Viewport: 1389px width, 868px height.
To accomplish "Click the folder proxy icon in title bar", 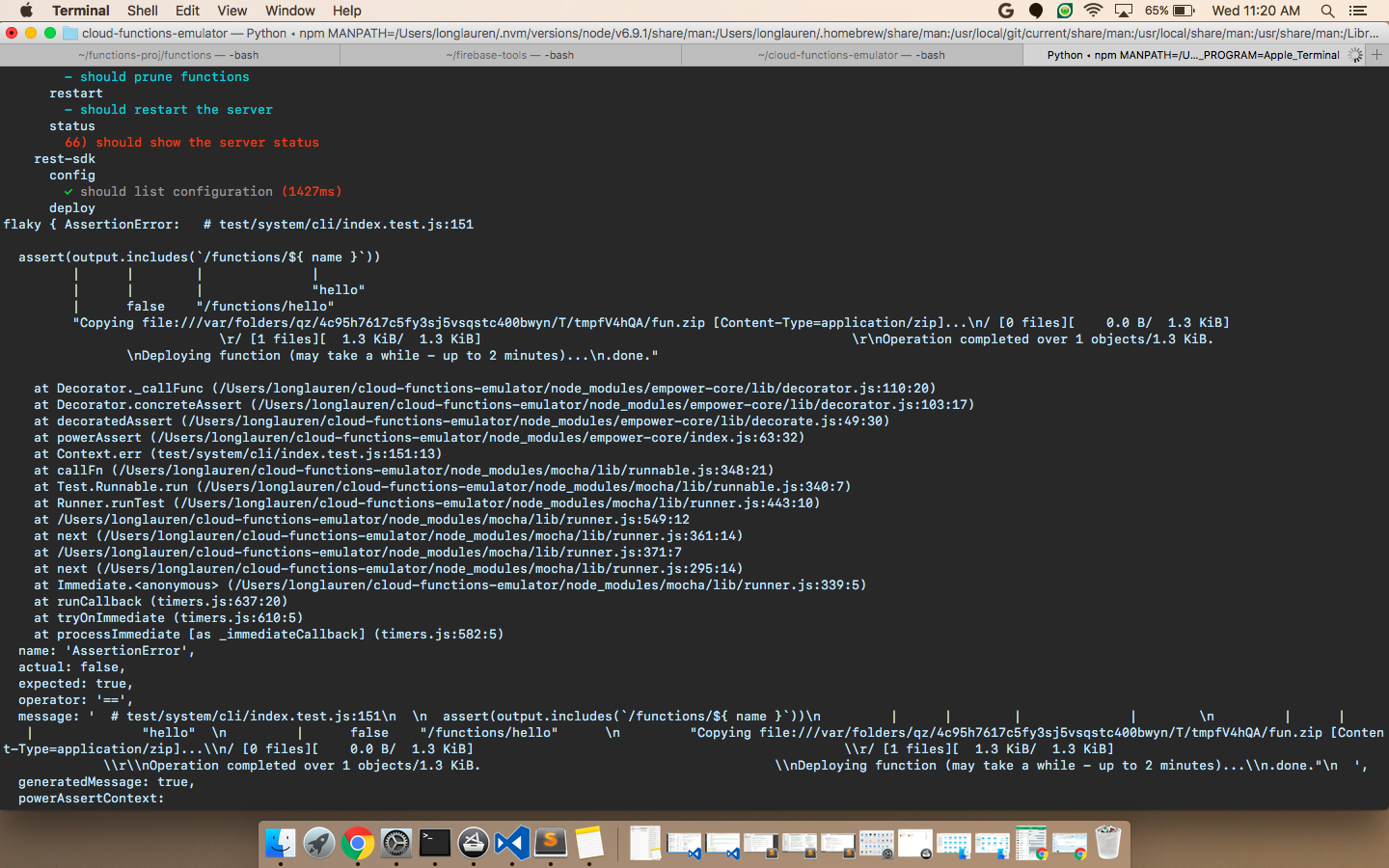I will coord(70,33).
